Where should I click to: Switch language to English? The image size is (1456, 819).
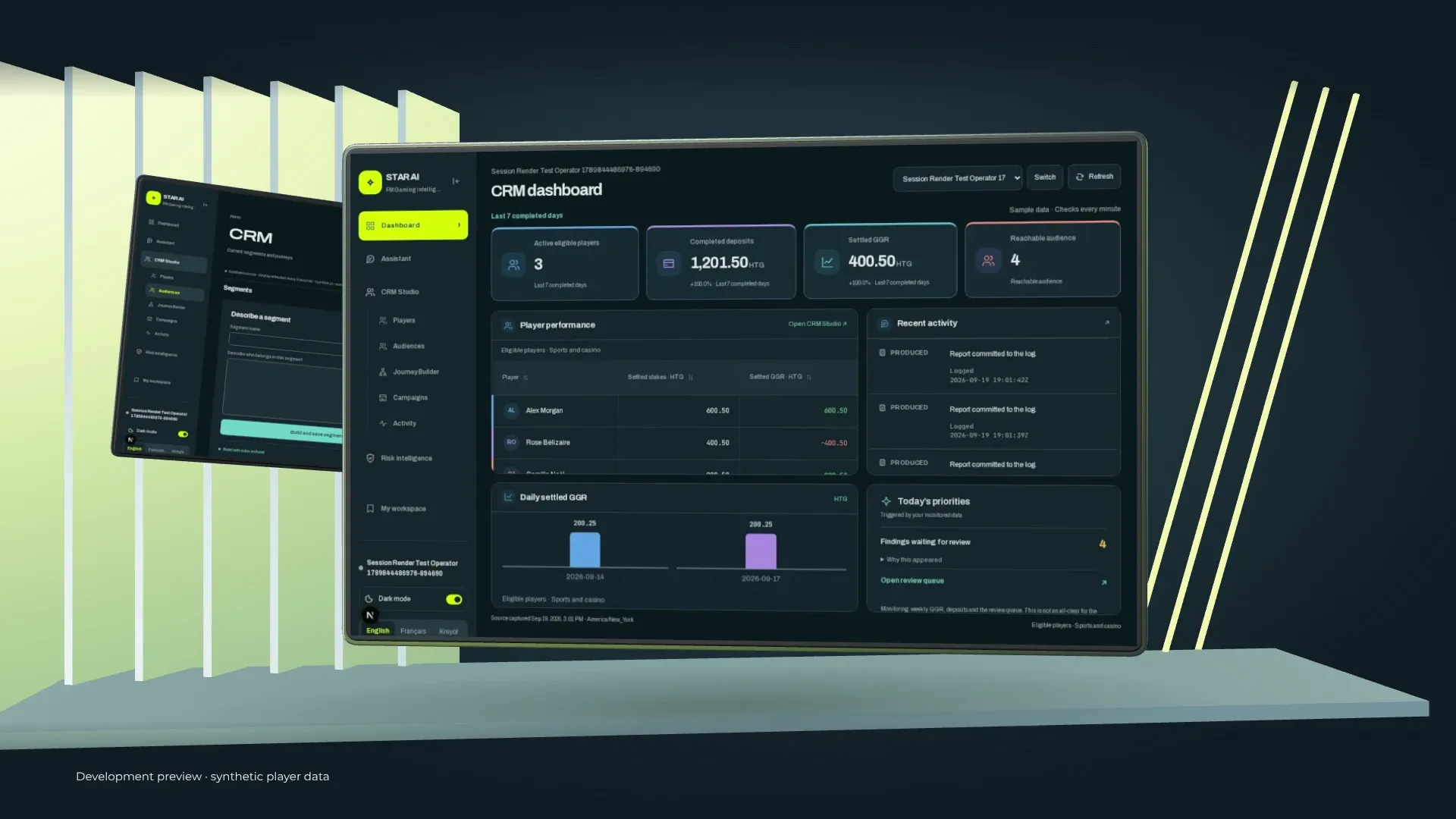(x=378, y=631)
